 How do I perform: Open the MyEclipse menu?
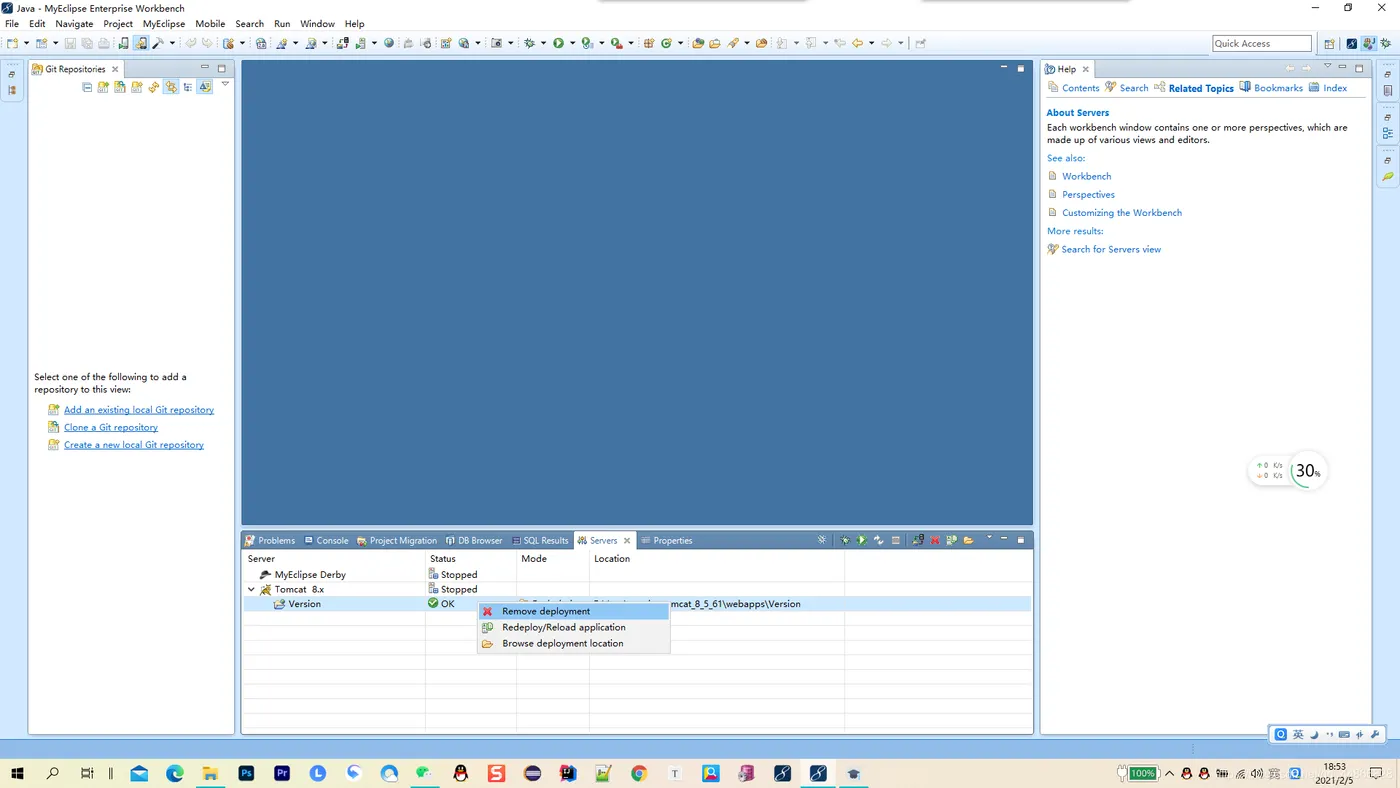(163, 23)
